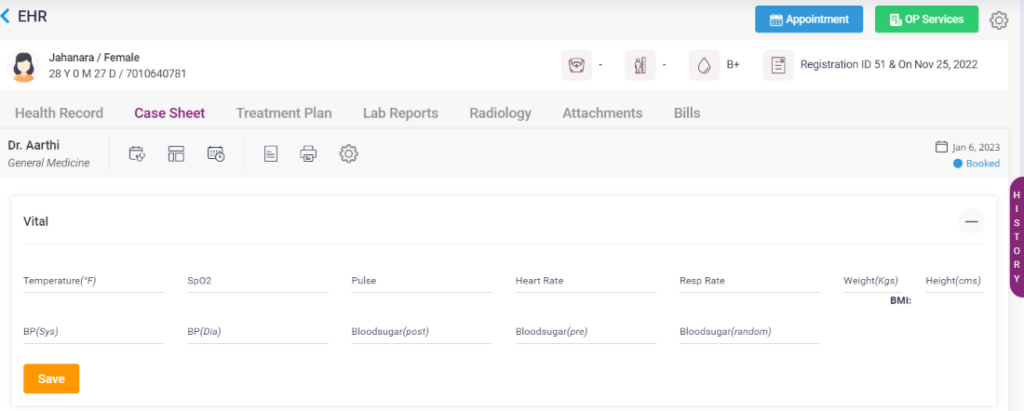1024x411 pixels.
Task: Expand the History side panel
Action: point(1016,237)
